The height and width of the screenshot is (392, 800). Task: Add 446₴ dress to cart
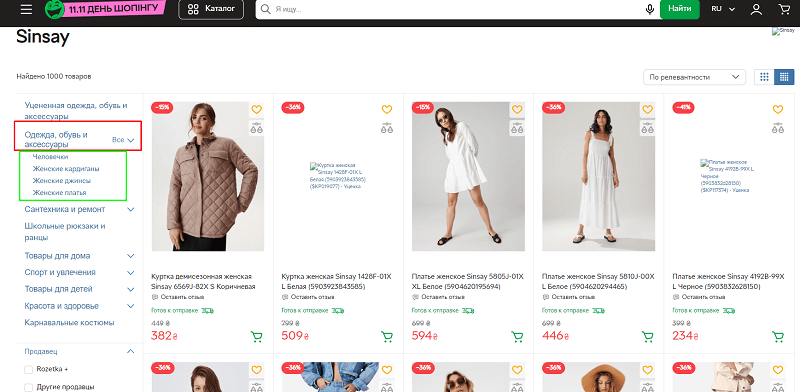click(x=647, y=336)
